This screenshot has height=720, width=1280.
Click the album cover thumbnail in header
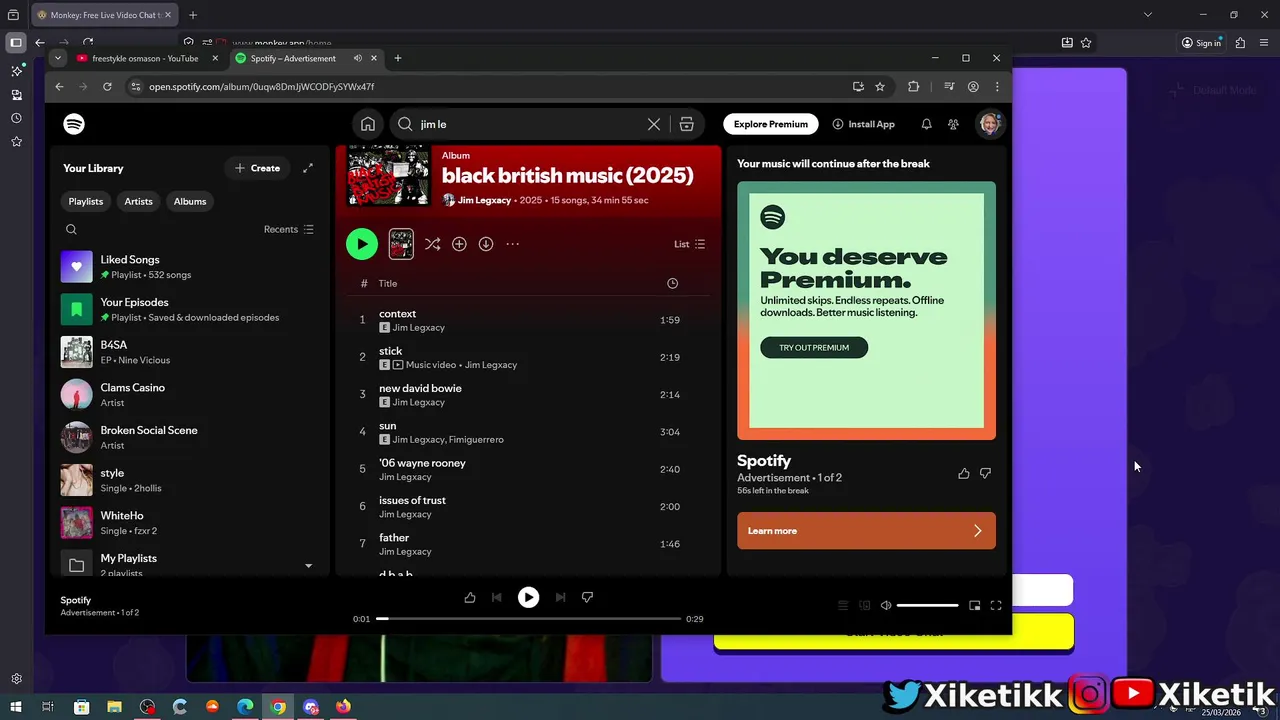coord(388,175)
